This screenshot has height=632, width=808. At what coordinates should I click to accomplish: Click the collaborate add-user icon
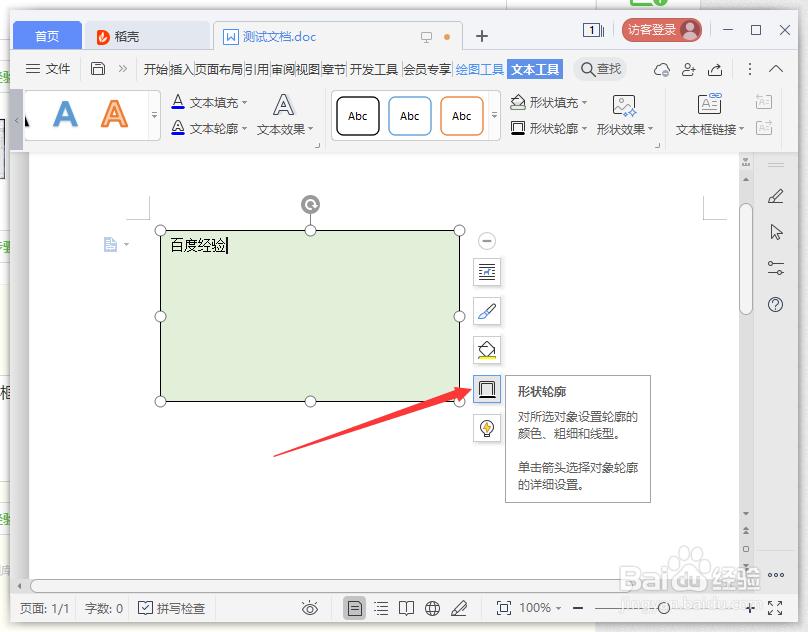(x=688, y=69)
